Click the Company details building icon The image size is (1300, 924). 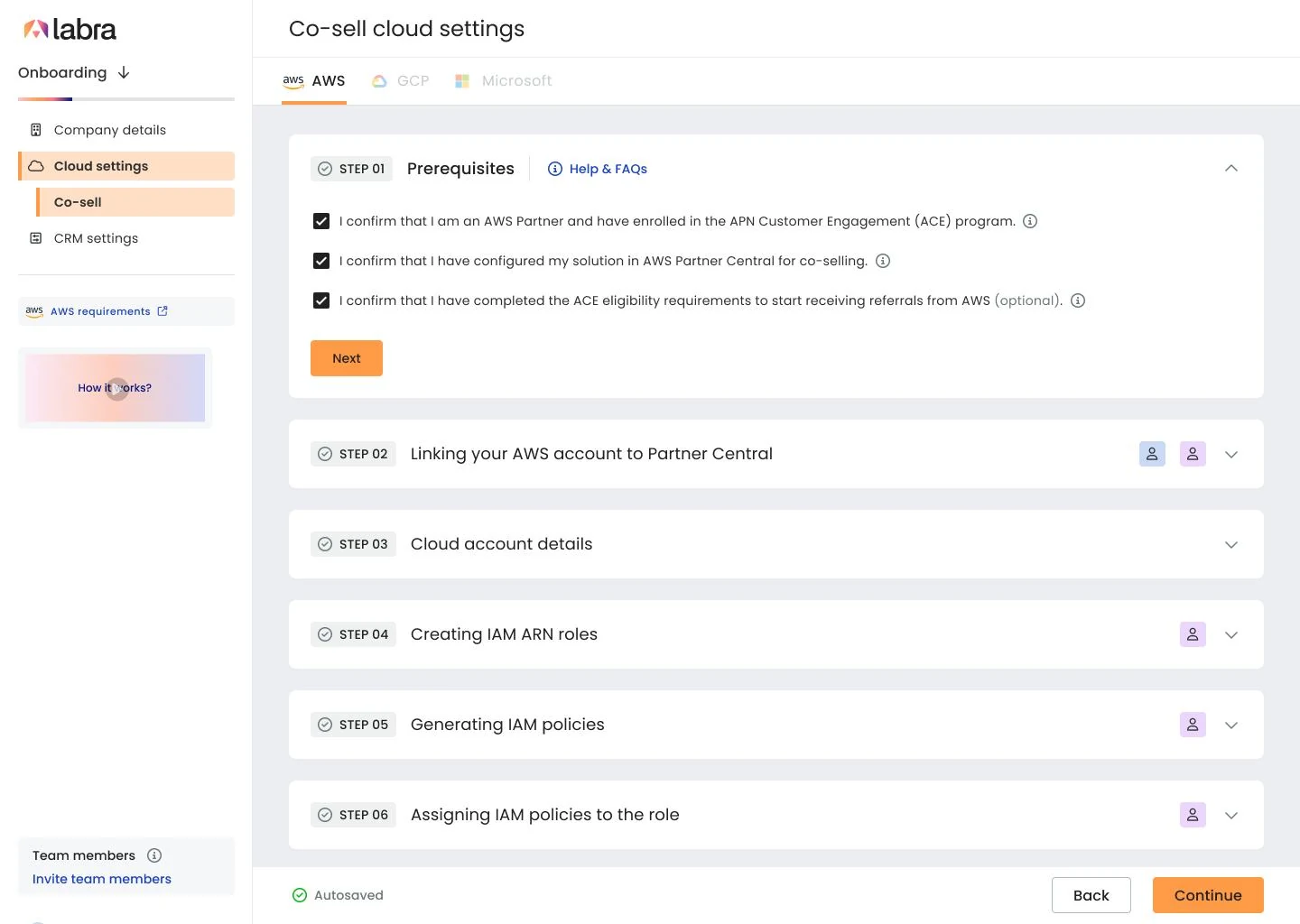pyautogui.click(x=36, y=130)
